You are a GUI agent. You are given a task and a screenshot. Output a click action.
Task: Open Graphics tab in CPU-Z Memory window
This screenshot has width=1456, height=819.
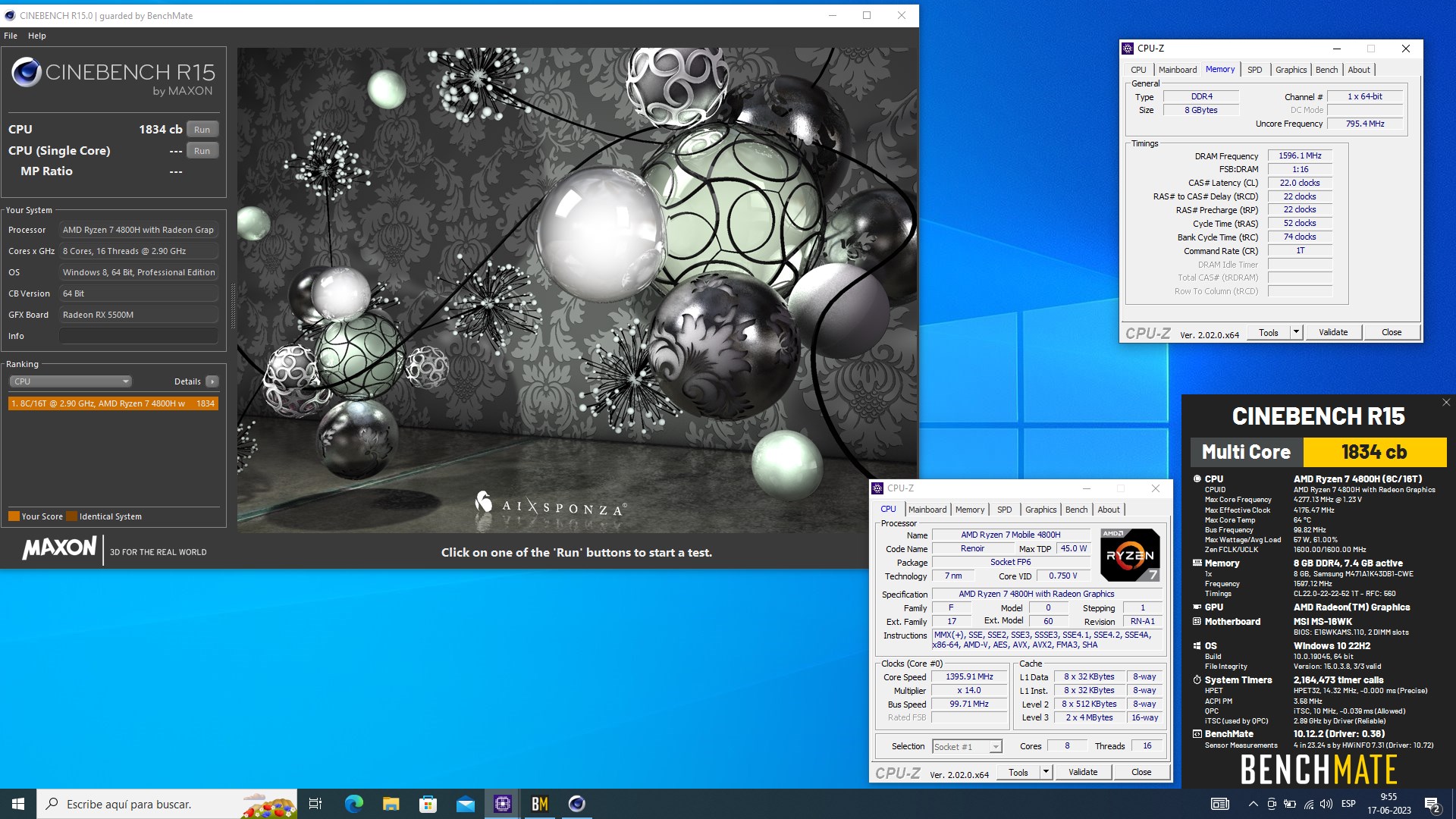tap(1291, 70)
